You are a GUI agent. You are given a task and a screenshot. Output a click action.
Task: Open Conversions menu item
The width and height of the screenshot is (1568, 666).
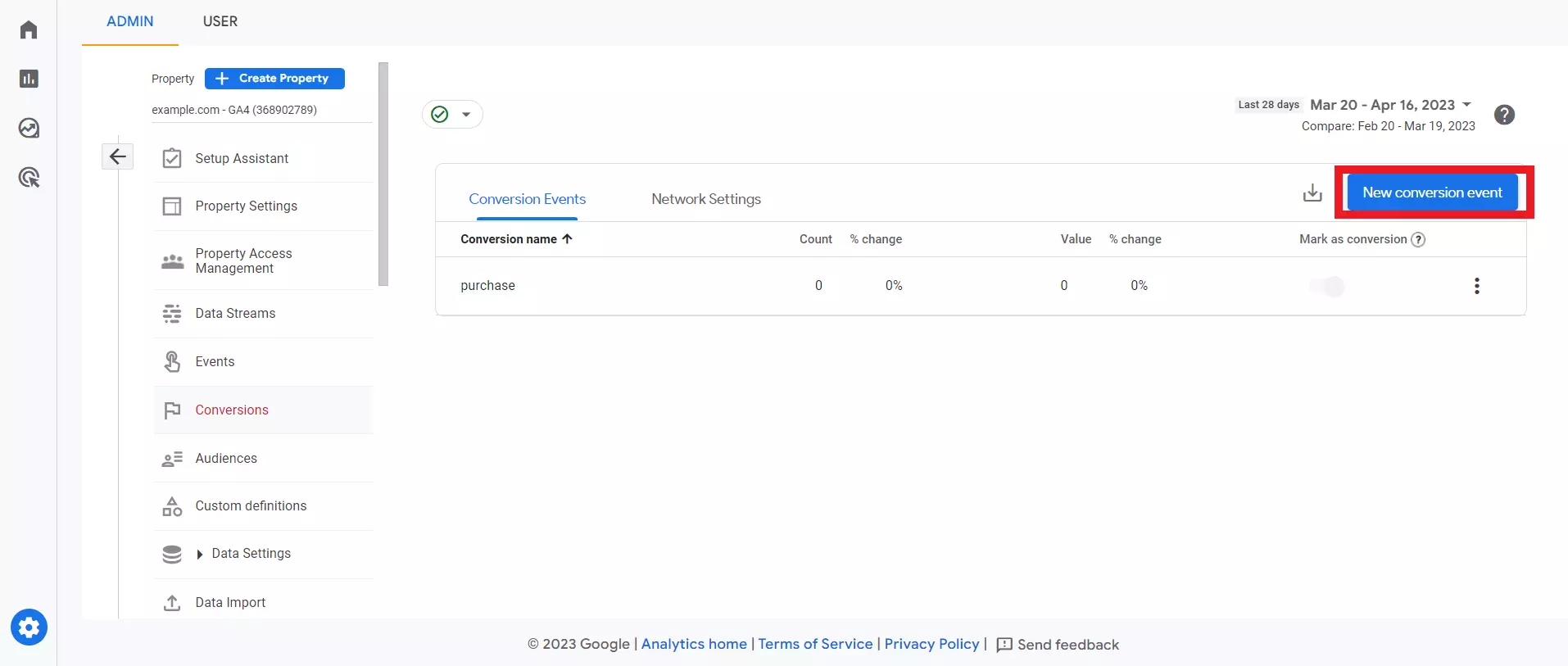pos(263,410)
